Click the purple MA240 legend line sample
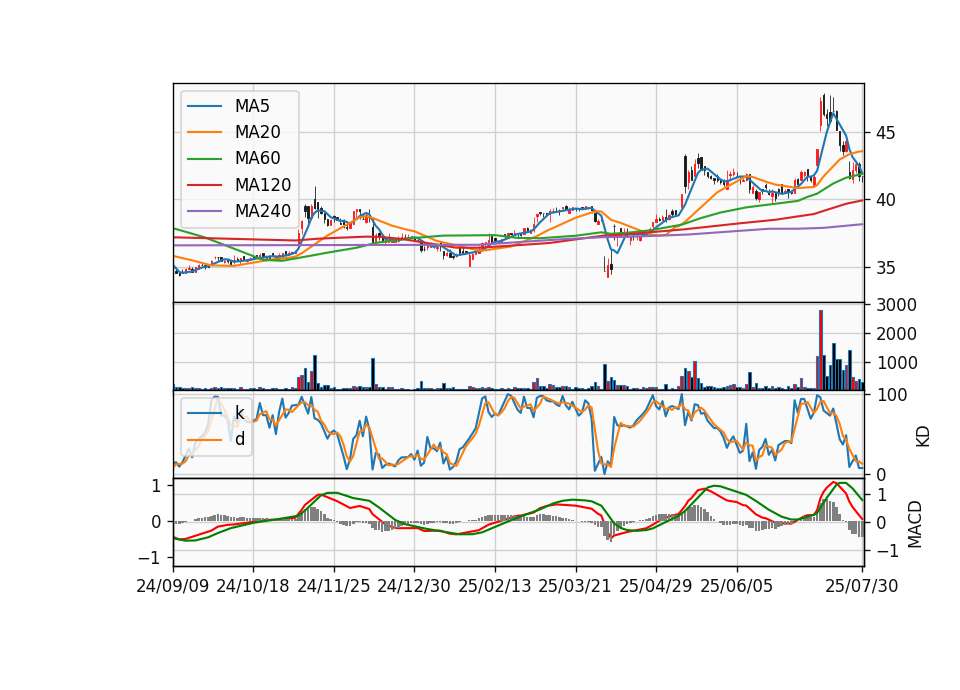Image resolution: width=960 pixels, height=690 pixels. [x=204, y=211]
